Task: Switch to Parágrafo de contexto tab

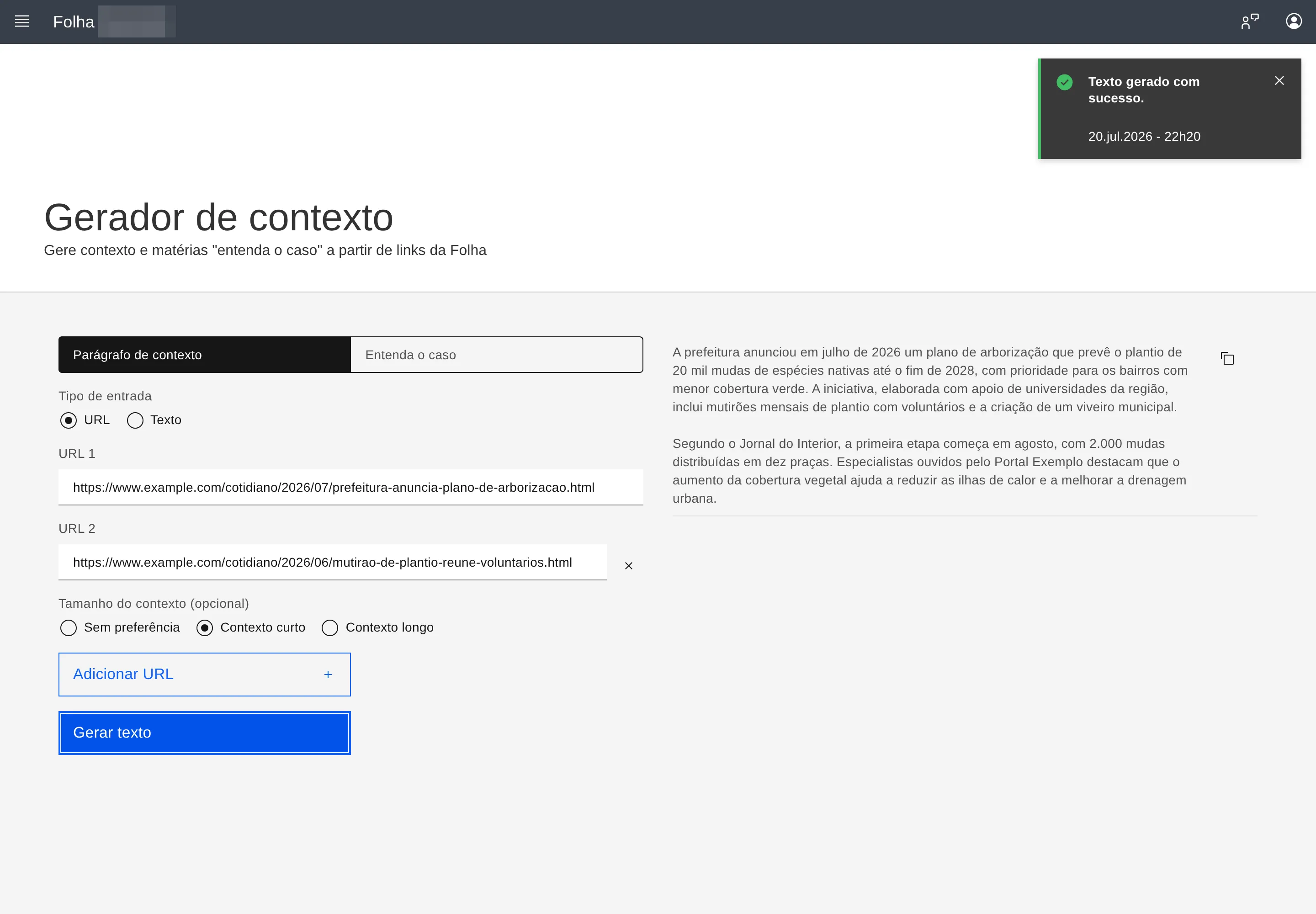Action: [204, 355]
